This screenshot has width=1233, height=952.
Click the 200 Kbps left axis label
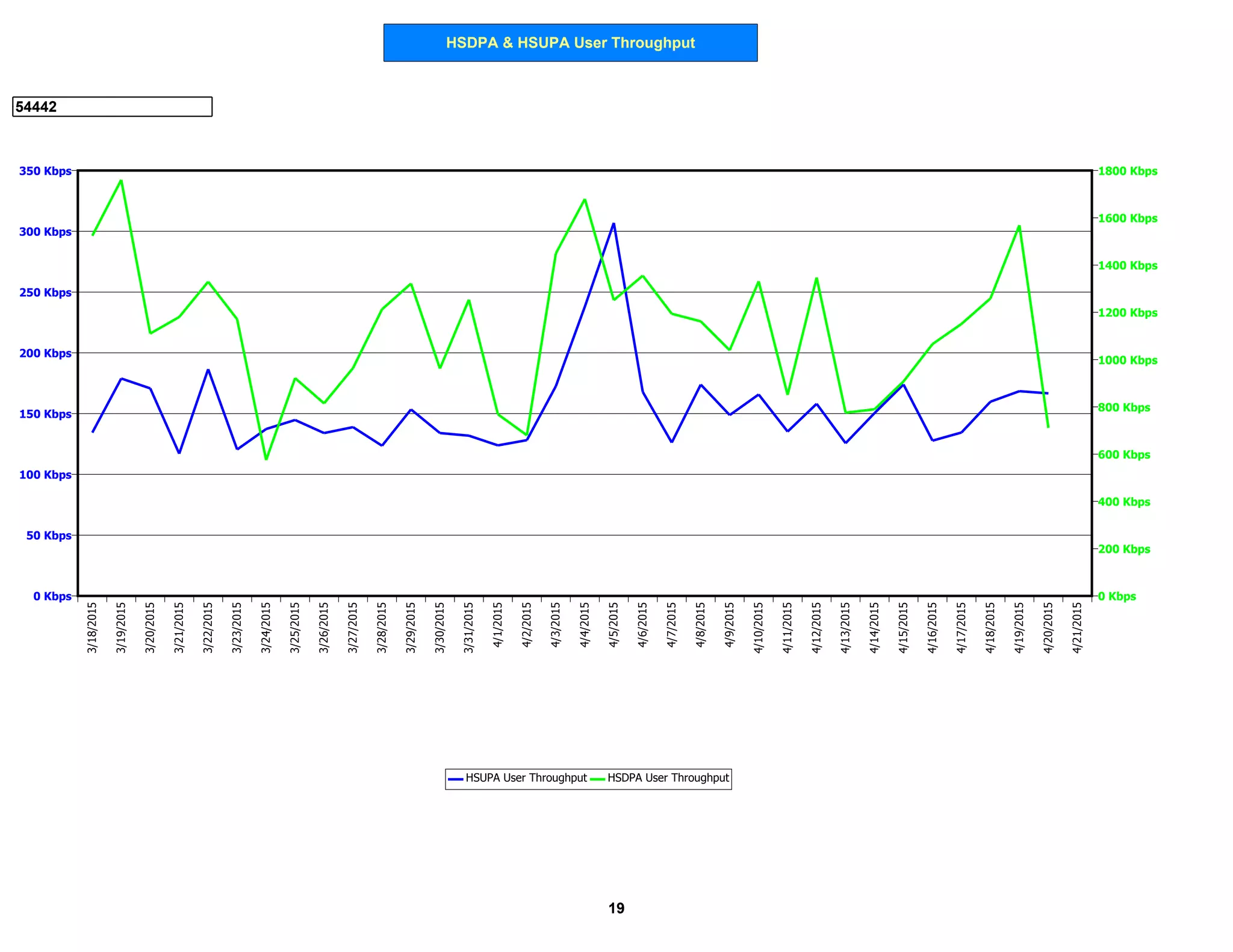pos(45,353)
